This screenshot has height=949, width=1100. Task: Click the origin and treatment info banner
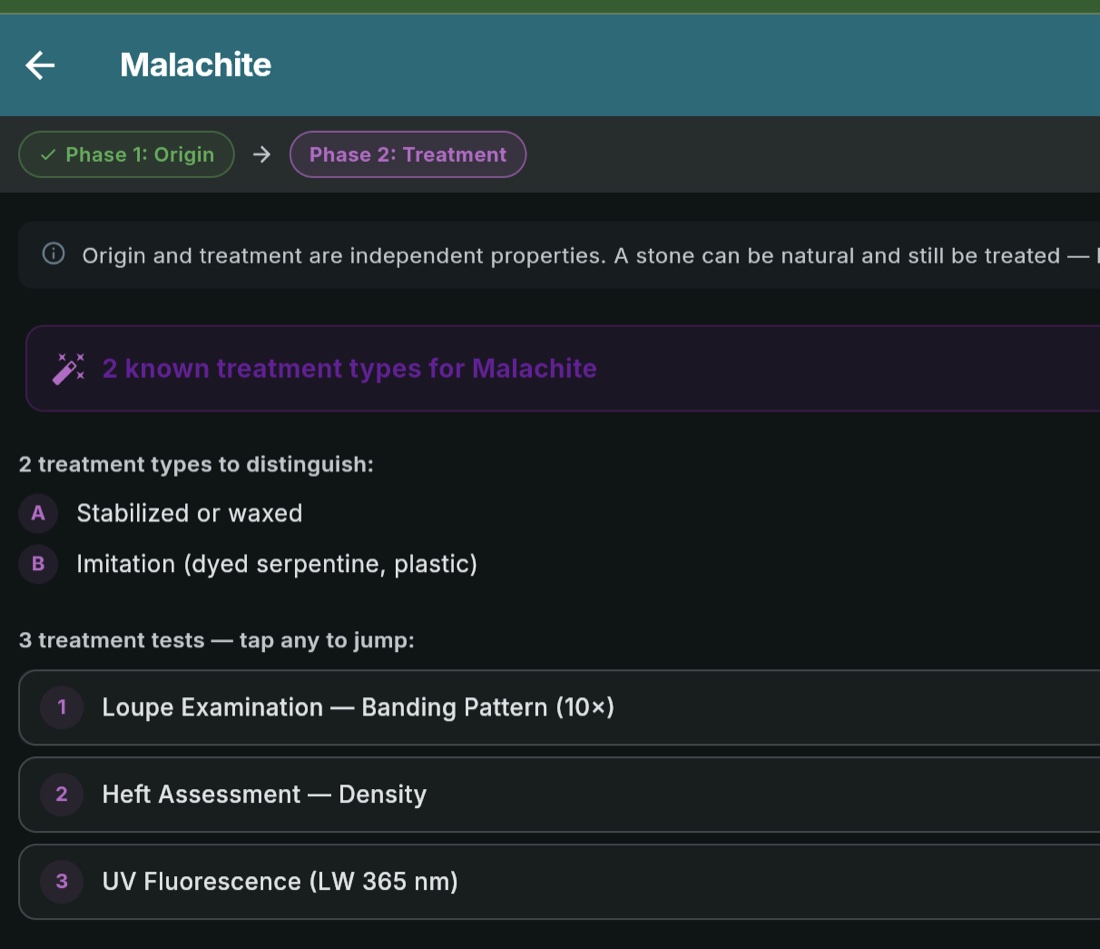pos(500,255)
